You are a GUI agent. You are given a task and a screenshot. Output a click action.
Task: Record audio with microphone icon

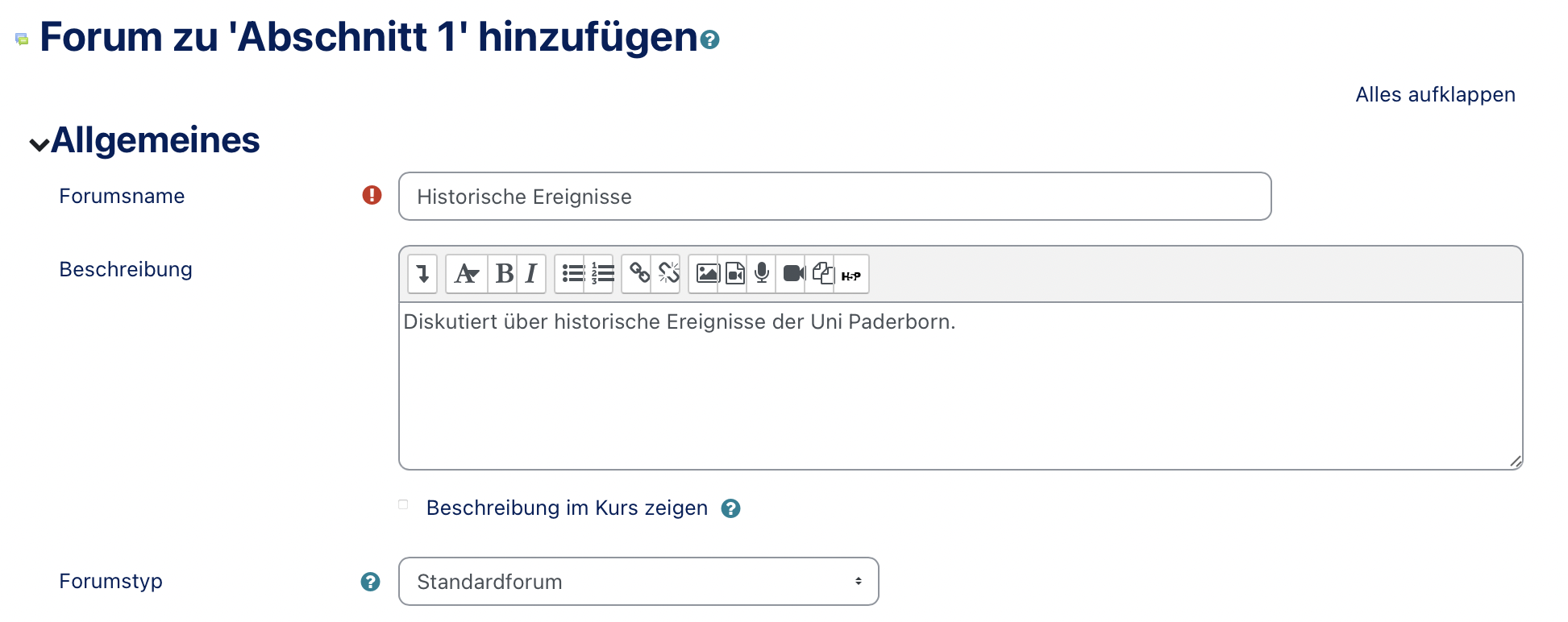tap(762, 274)
